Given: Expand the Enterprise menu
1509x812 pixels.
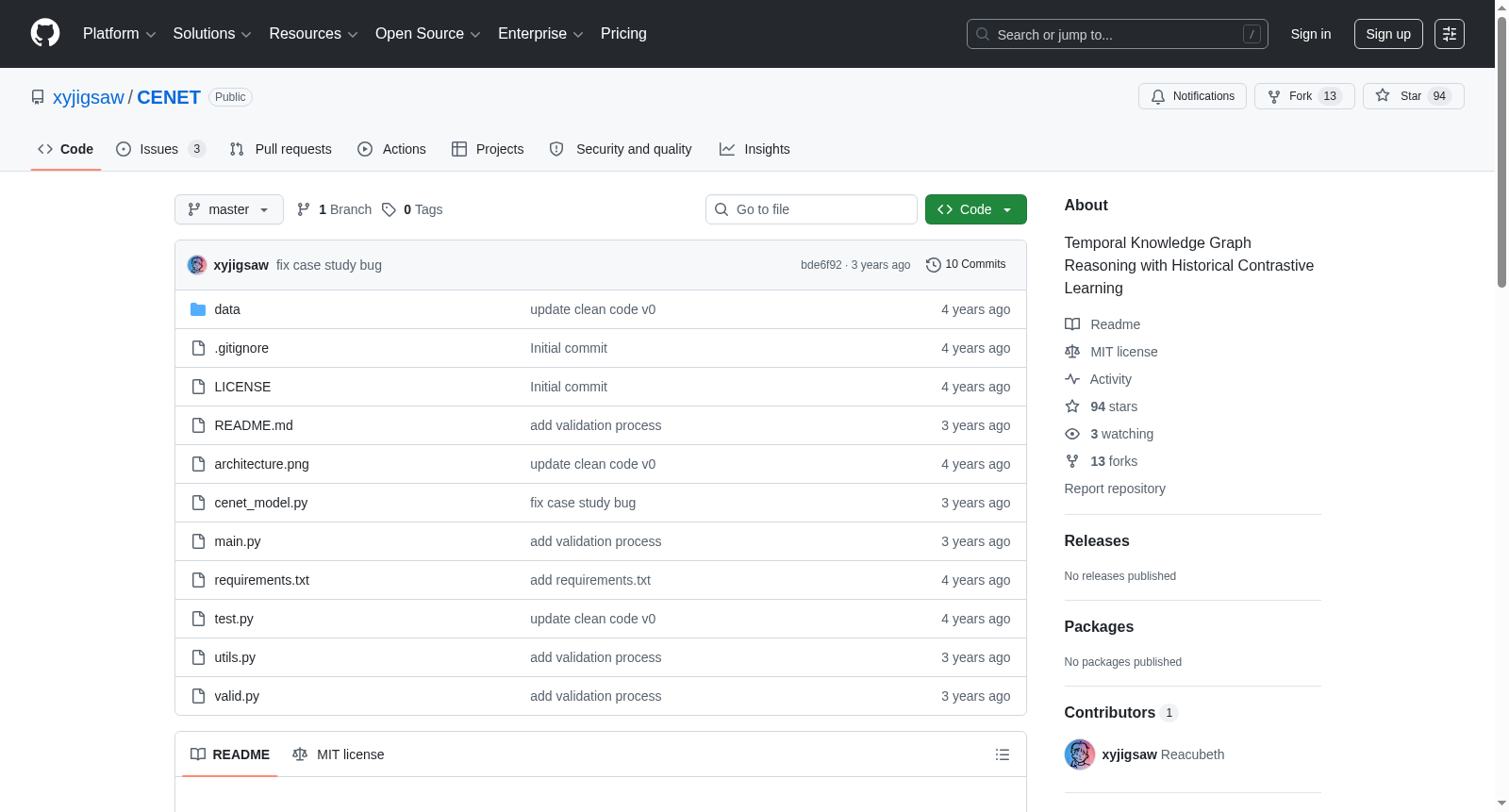Looking at the screenshot, I should point(540,34).
